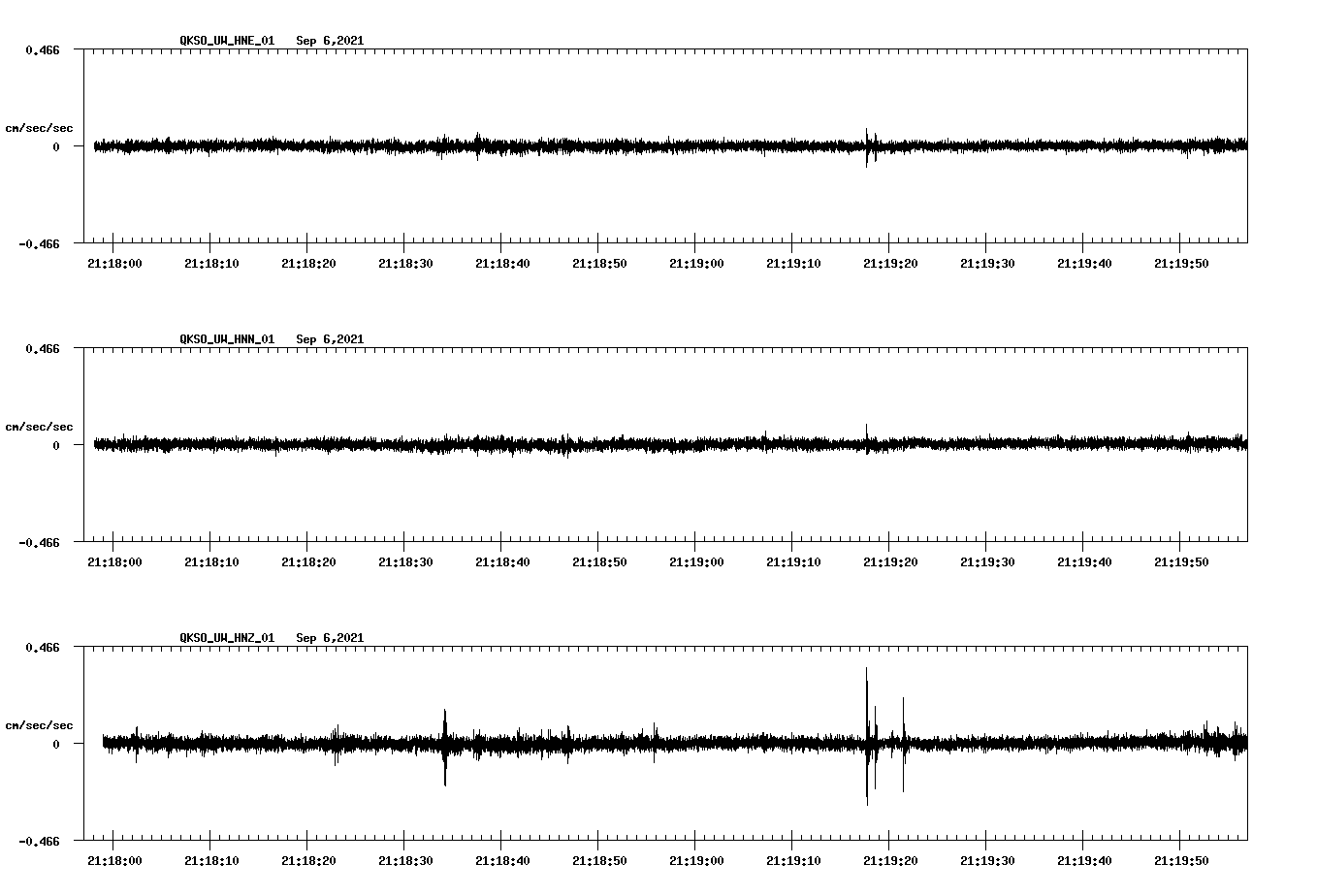Screen dimensions: 1317x896
Task: Click the -0.466 axis minimum on HNE plot
Action: [x=39, y=244]
